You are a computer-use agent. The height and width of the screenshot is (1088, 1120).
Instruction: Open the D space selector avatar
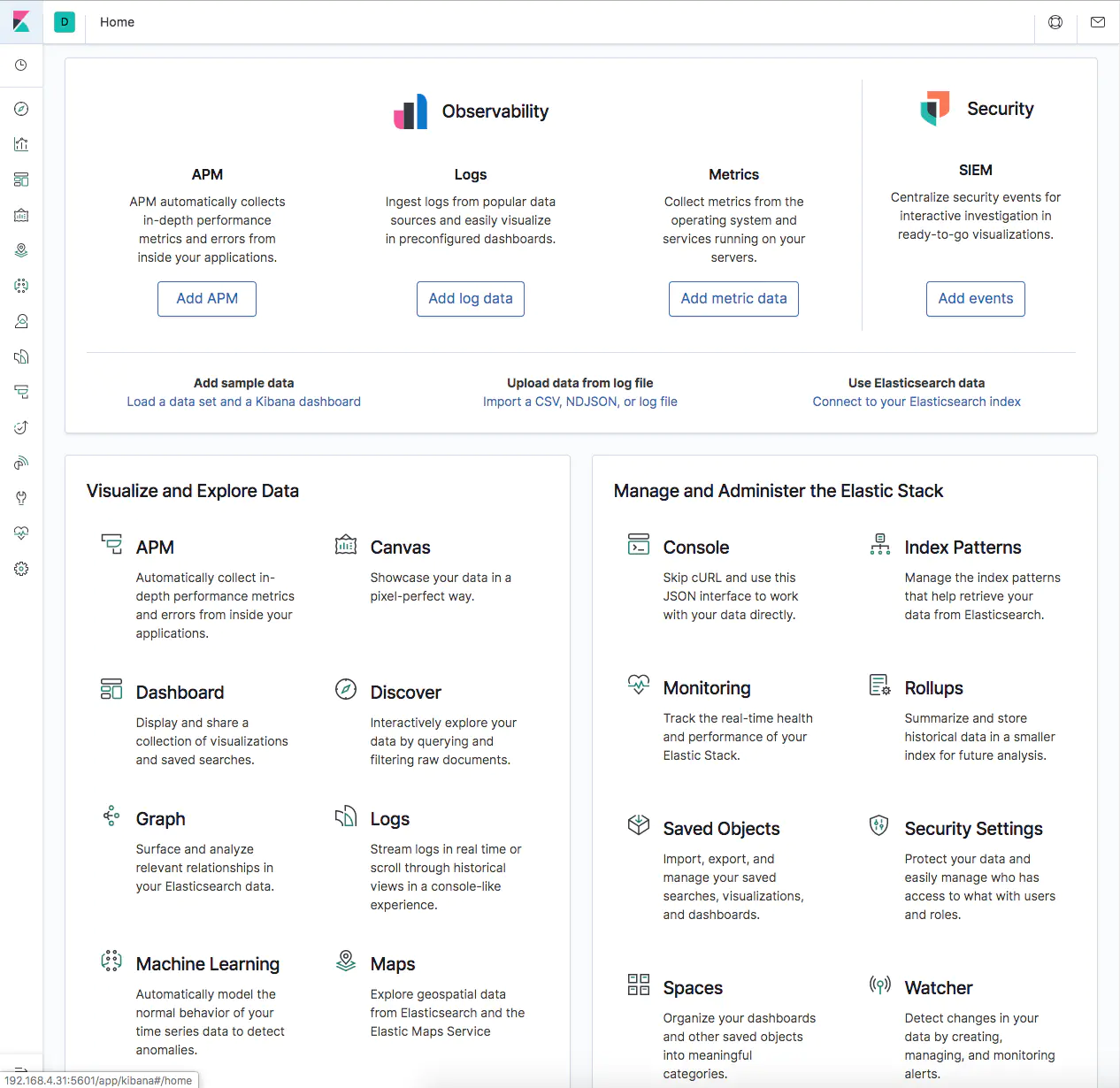pyautogui.click(x=65, y=22)
